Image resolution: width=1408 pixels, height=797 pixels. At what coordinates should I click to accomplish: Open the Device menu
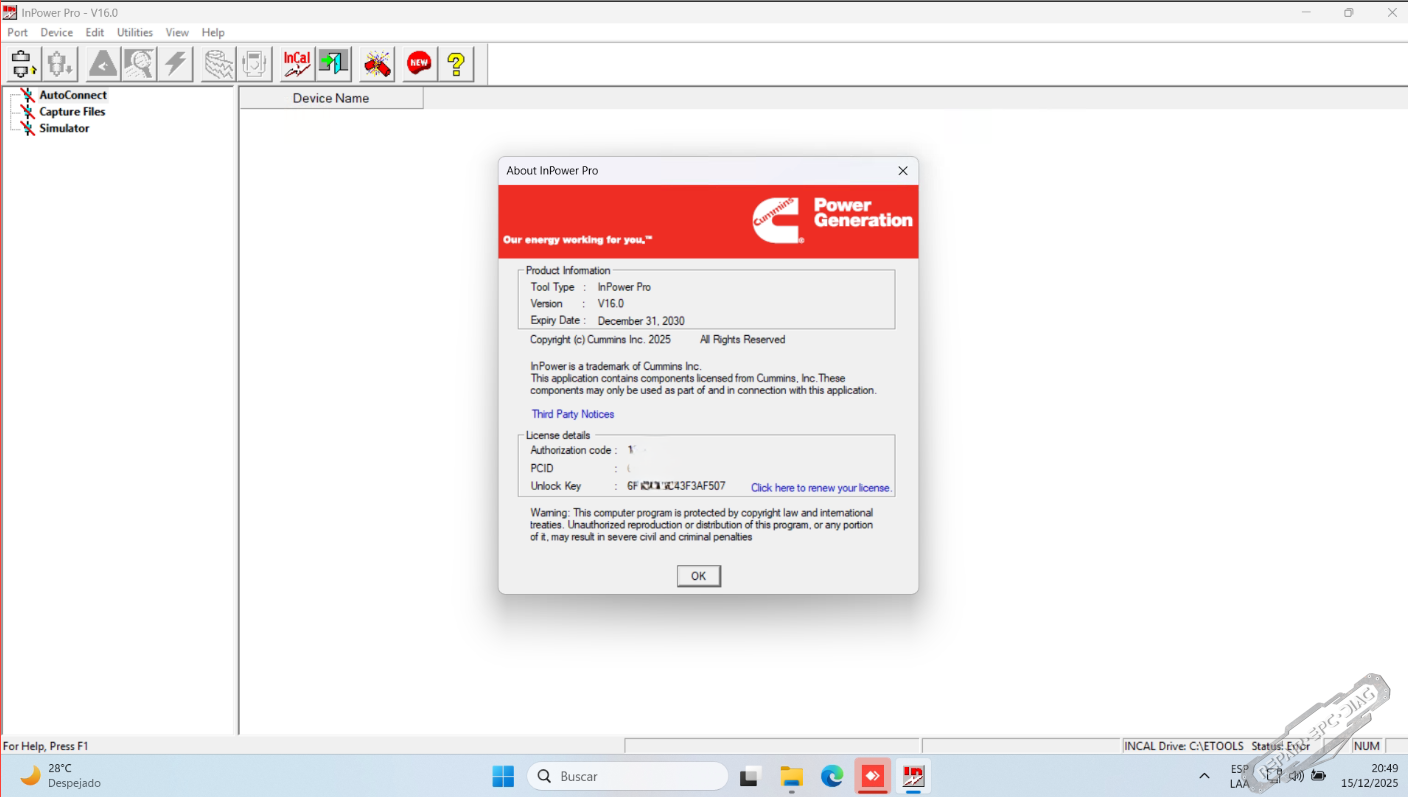[56, 32]
